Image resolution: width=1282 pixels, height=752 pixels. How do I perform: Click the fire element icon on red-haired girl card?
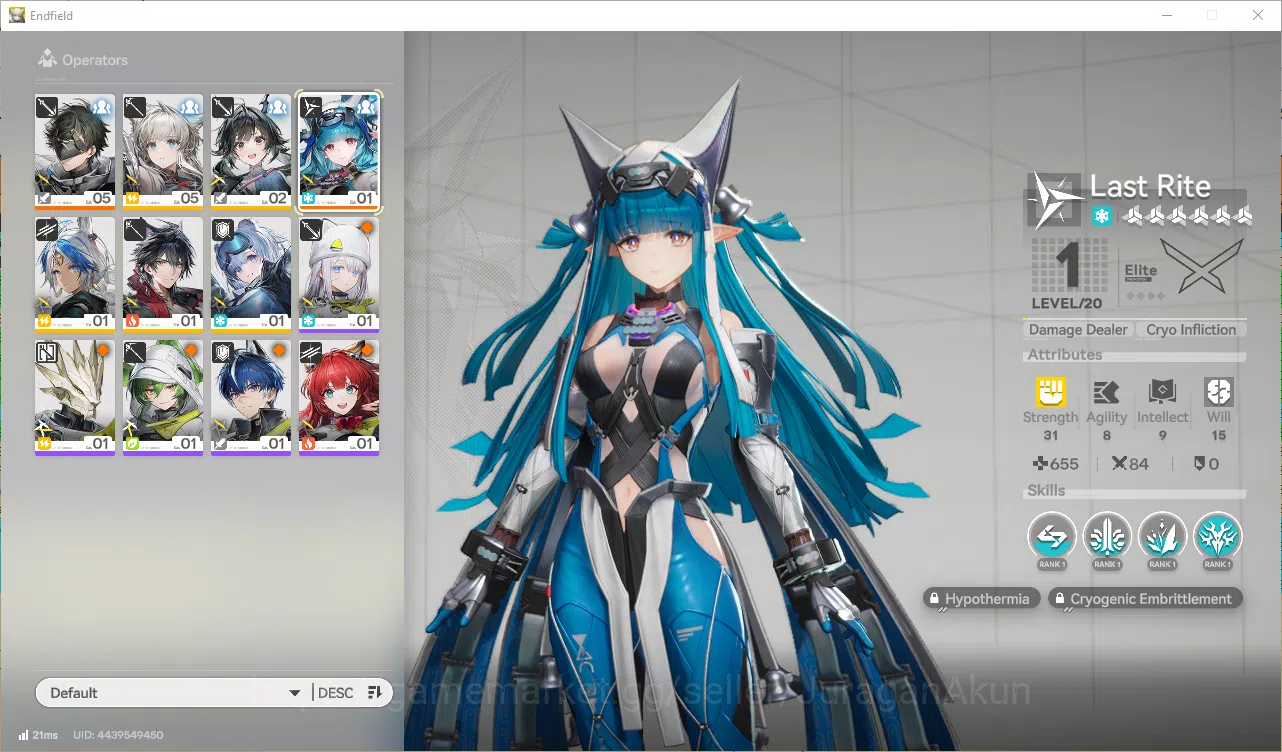click(x=308, y=444)
